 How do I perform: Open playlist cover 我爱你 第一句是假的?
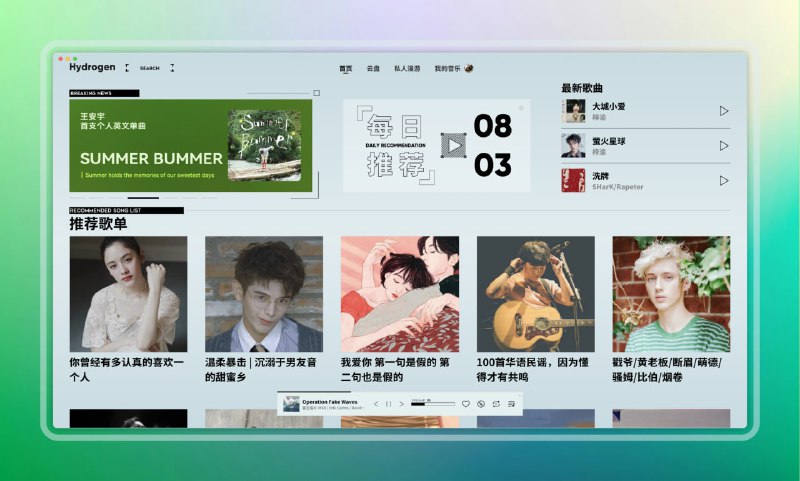399,294
